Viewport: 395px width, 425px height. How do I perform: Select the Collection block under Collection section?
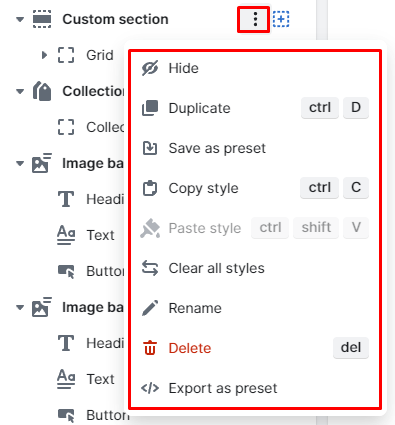105,127
